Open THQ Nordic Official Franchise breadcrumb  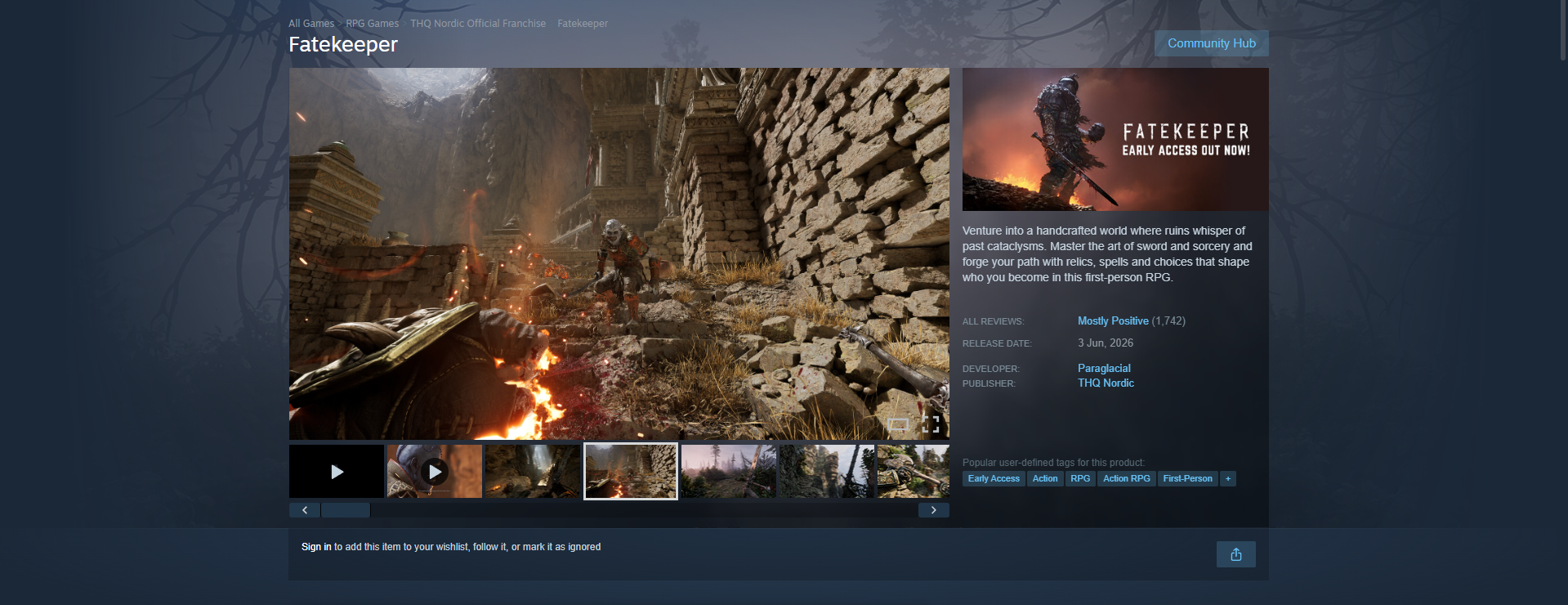point(478,24)
